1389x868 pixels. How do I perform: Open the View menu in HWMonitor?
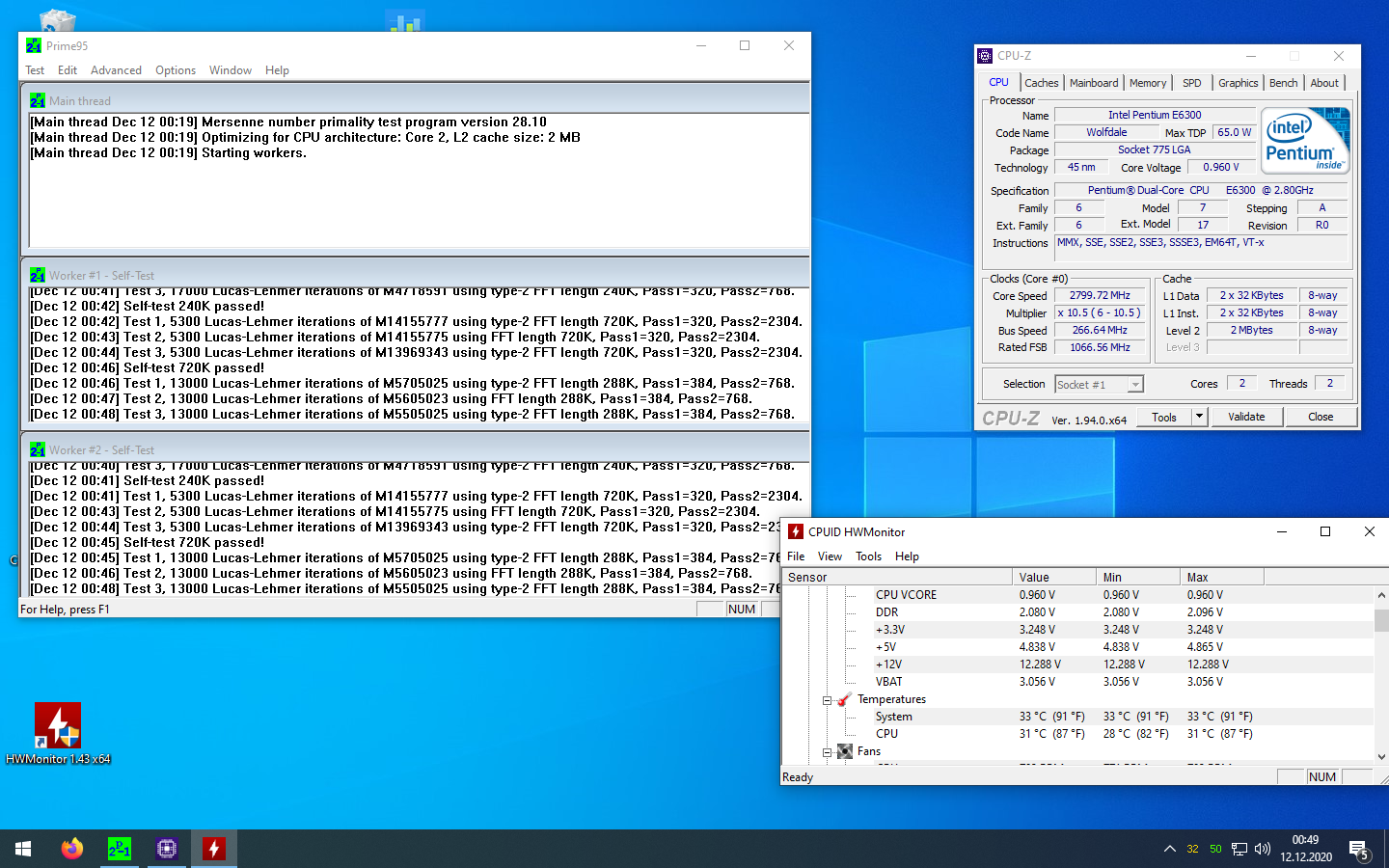(x=830, y=556)
